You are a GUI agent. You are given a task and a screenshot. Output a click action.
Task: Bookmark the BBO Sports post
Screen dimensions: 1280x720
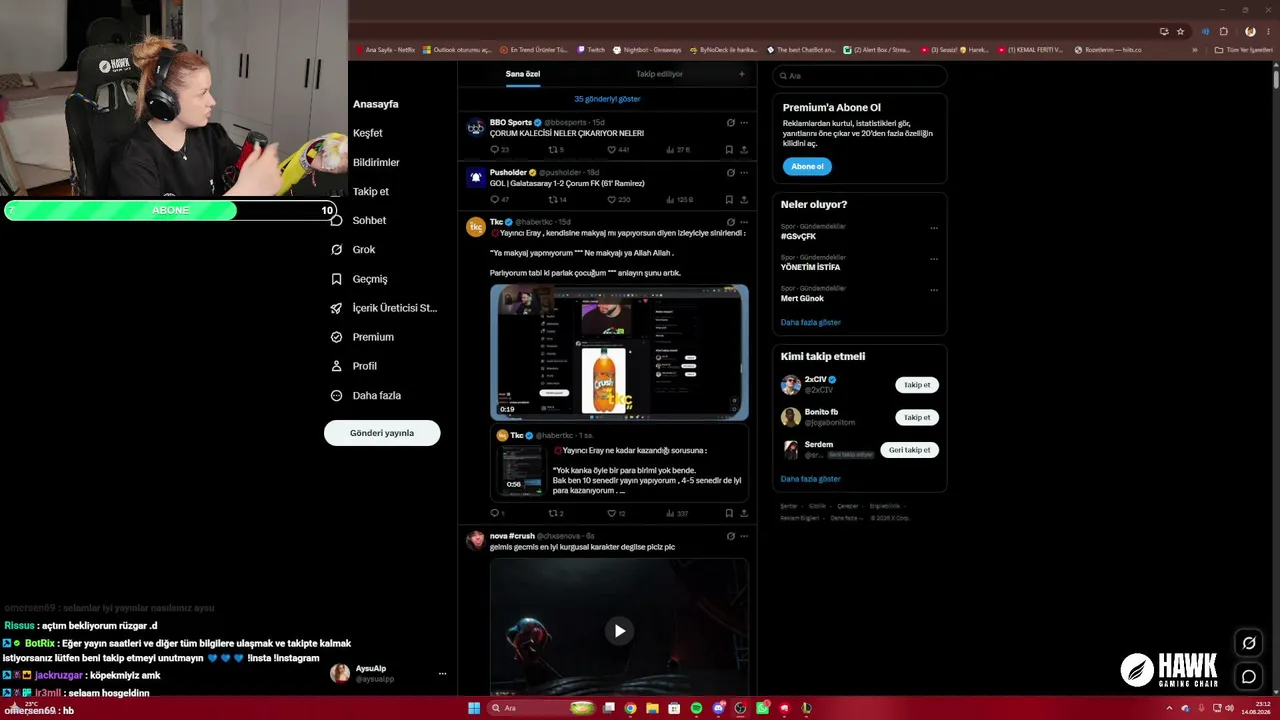(729, 150)
